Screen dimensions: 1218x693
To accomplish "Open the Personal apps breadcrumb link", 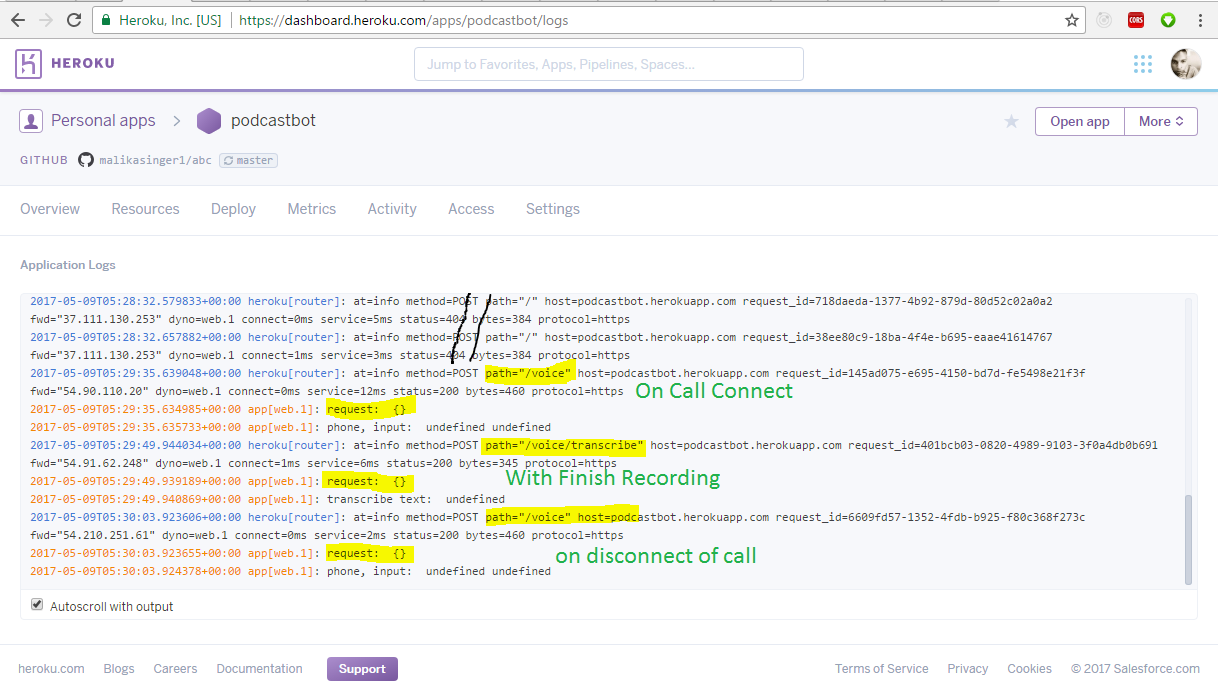I will coord(103,121).
